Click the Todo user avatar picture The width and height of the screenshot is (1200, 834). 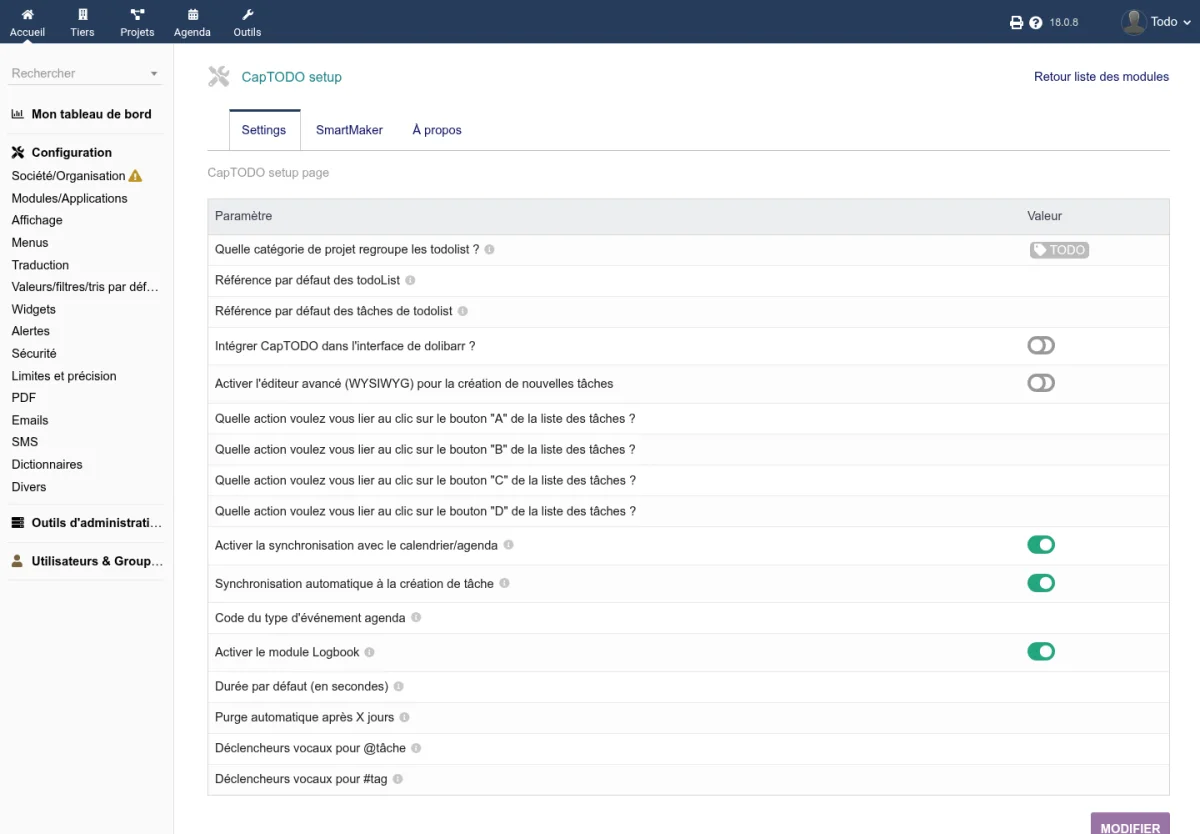coord(1133,22)
